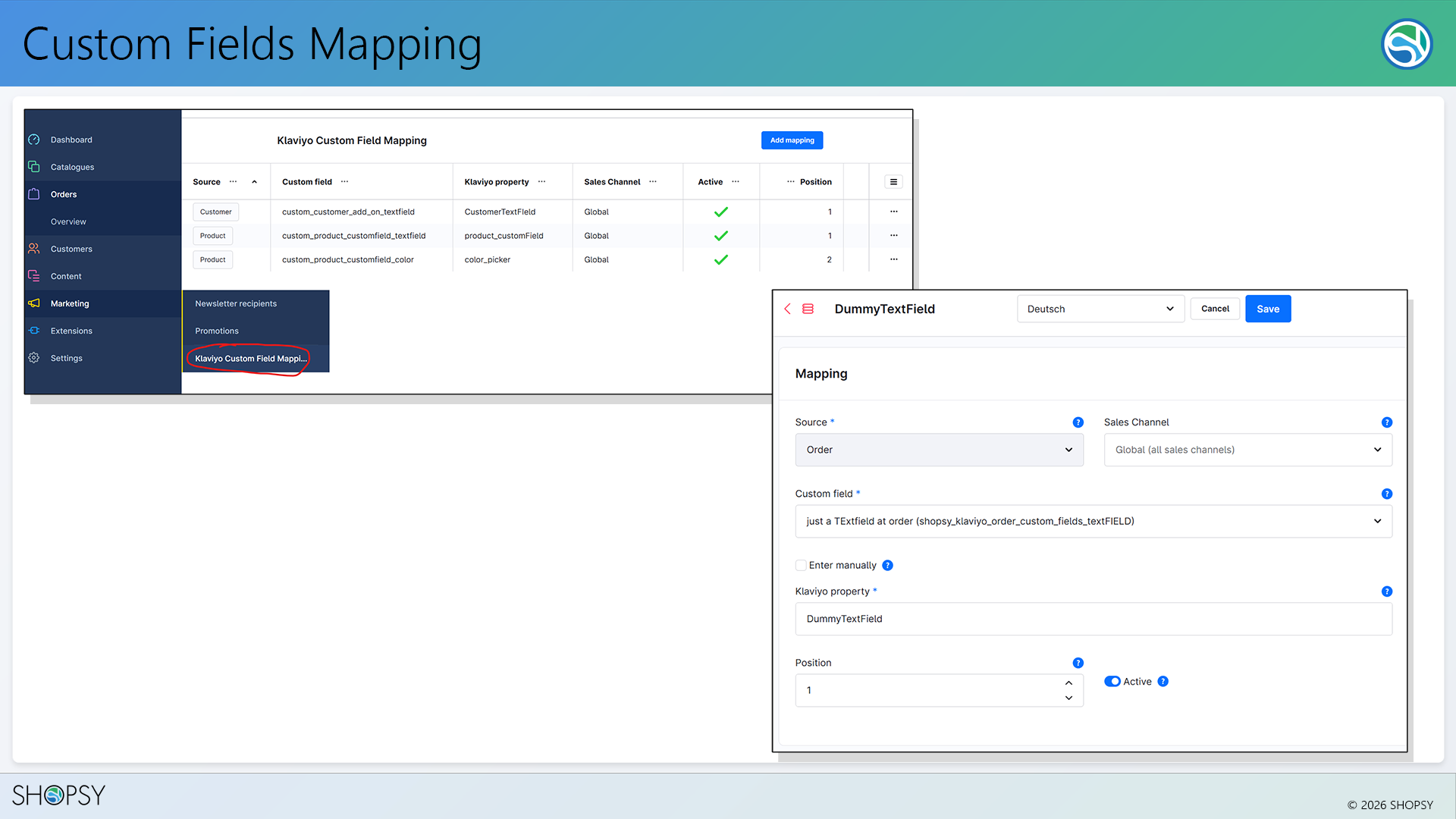Show help for the Active toggle

(1163, 682)
